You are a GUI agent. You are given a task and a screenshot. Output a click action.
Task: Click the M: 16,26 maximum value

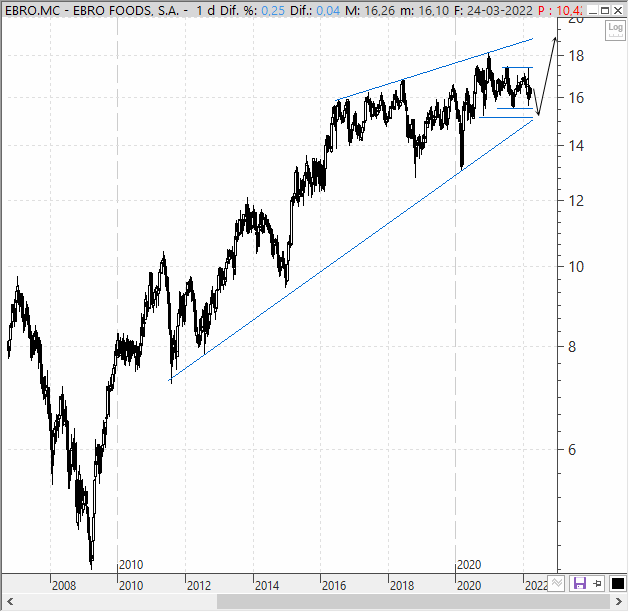point(370,11)
